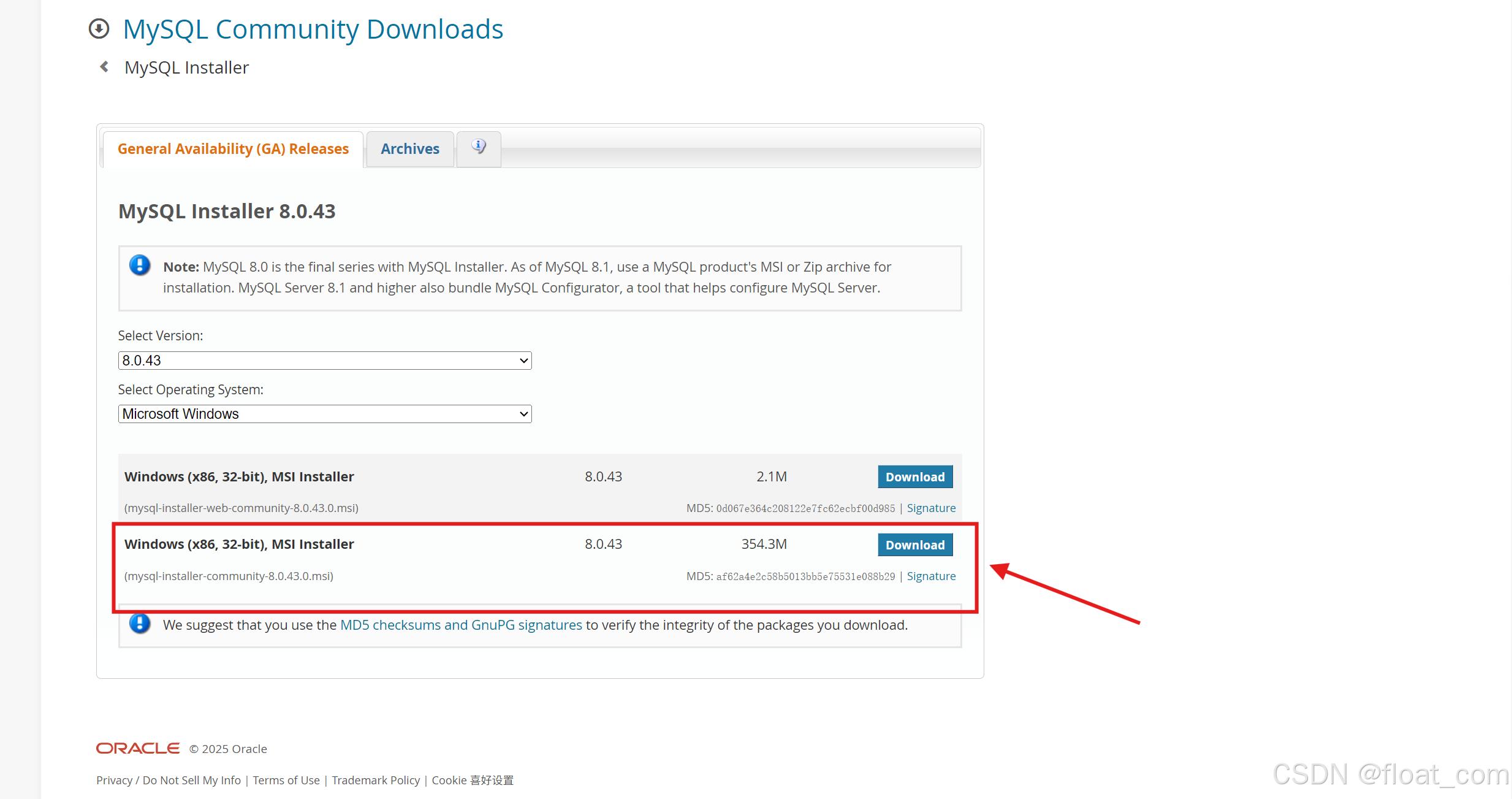Click the Select Operating System label
This screenshot has width=1512, height=799.
coord(191,389)
